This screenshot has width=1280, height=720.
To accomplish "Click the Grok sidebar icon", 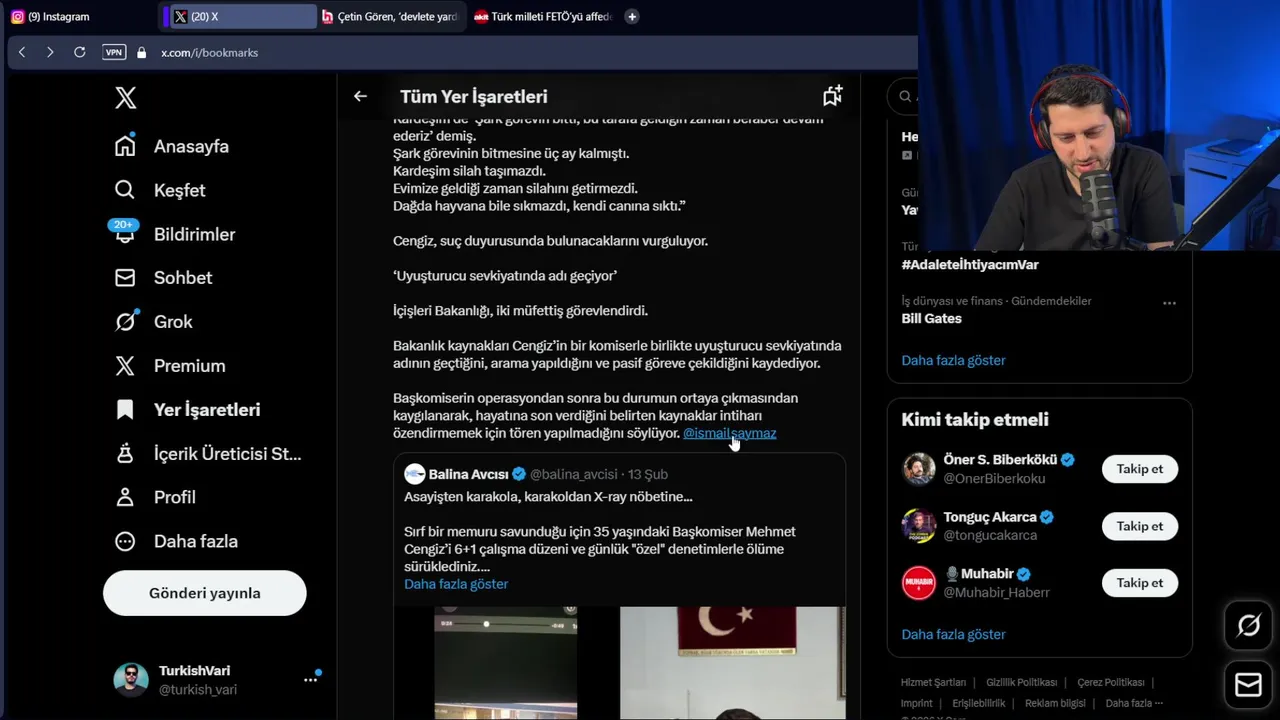I will [x=125, y=322].
